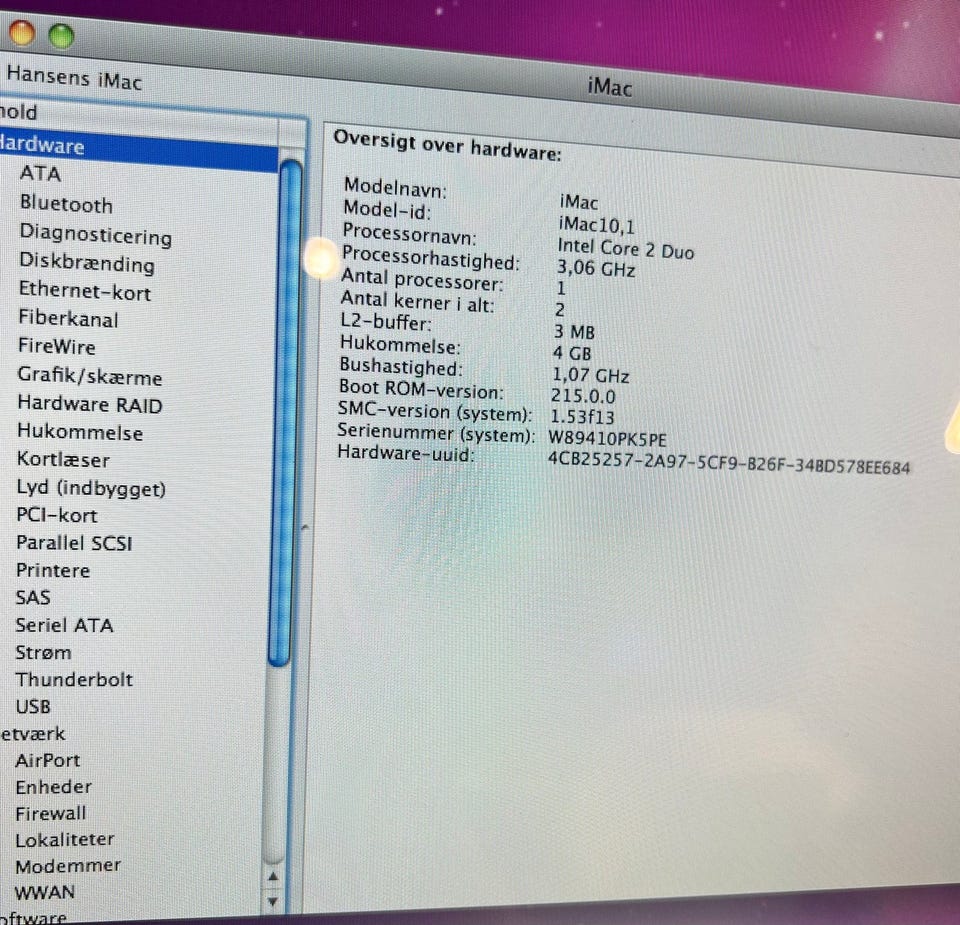Screen dimensions: 960x925
Task: Click the scrollbar up arrow
Action: tap(273, 877)
